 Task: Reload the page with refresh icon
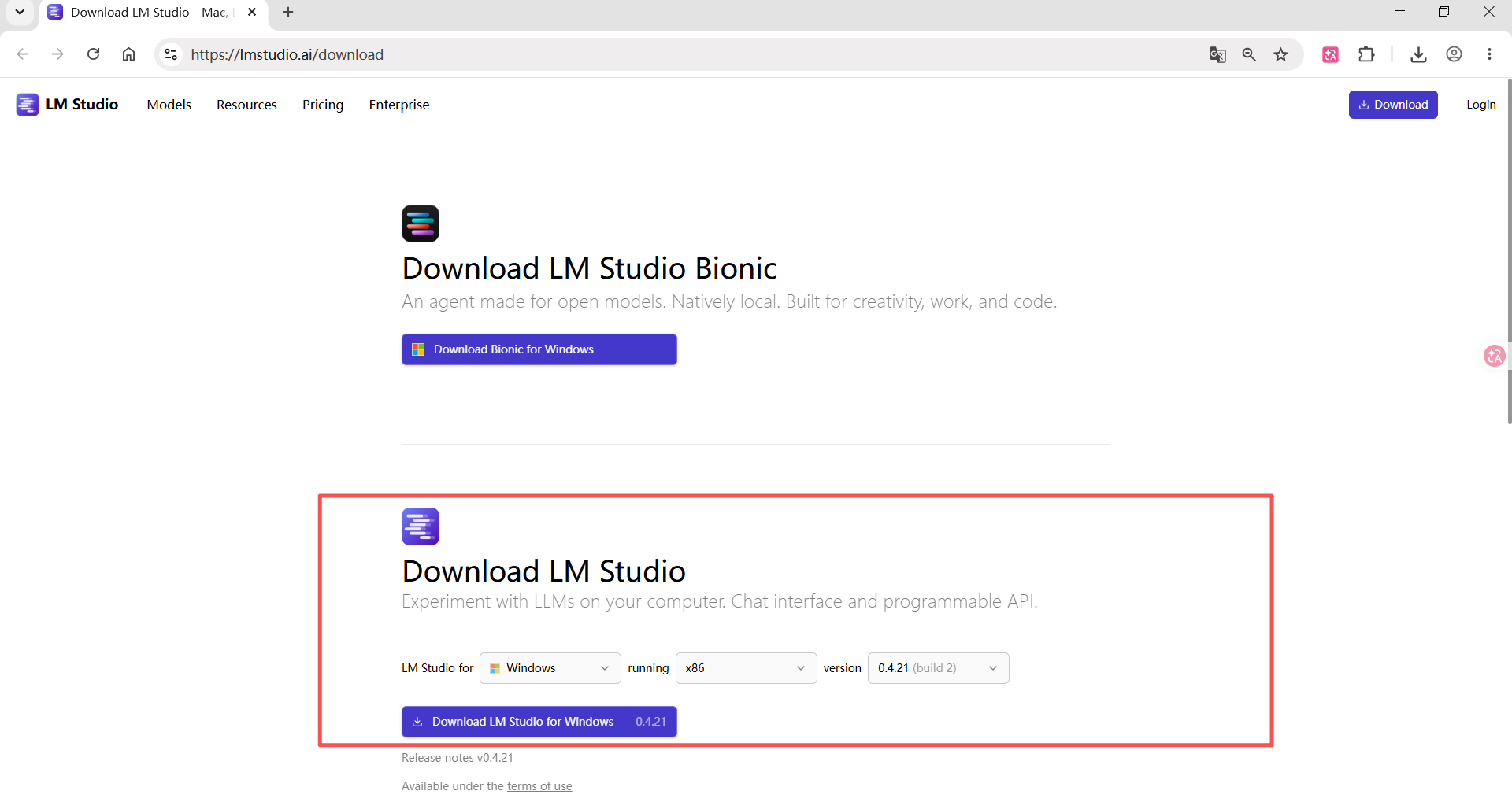(x=93, y=54)
